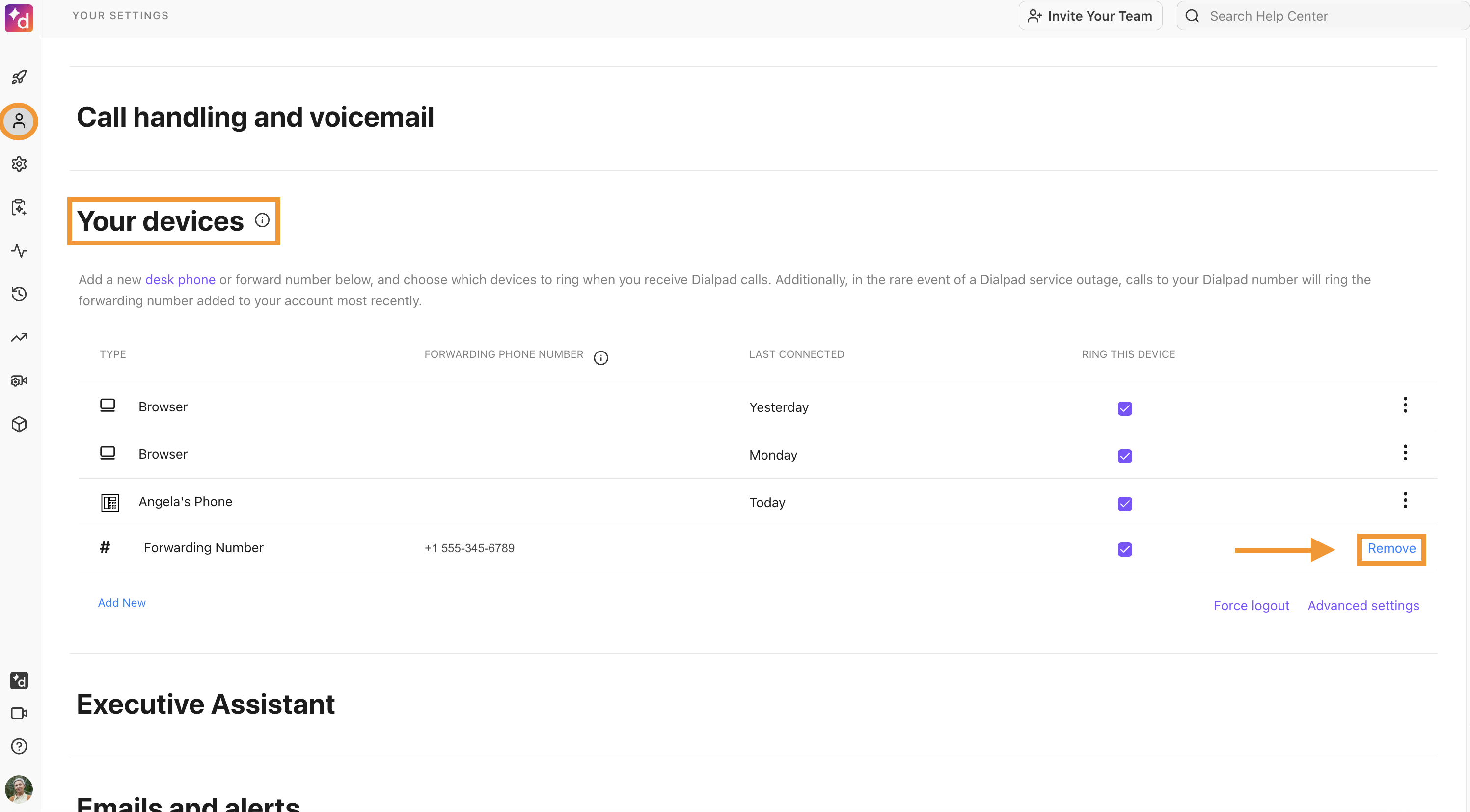This screenshot has height=812, width=1470.
Task: Click the Angela's Phone device name
Action: [x=186, y=502]
